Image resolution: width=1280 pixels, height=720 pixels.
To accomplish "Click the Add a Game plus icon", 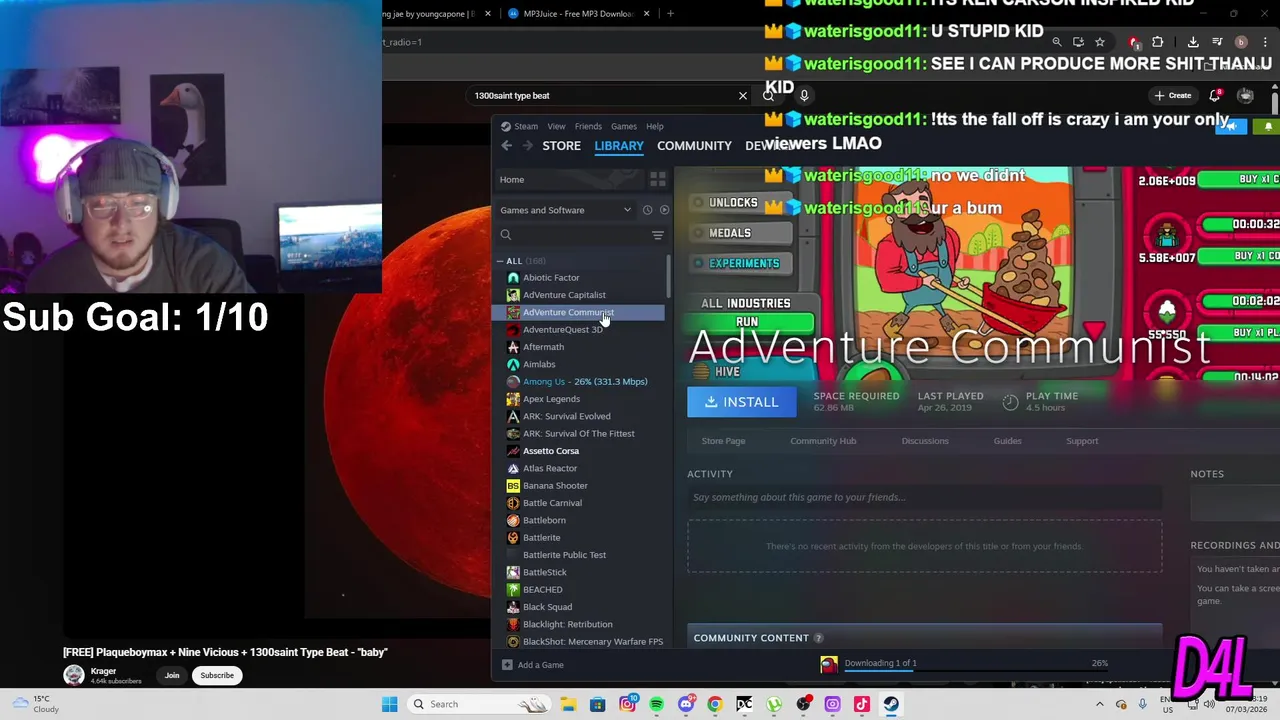I will pos(507,665).
